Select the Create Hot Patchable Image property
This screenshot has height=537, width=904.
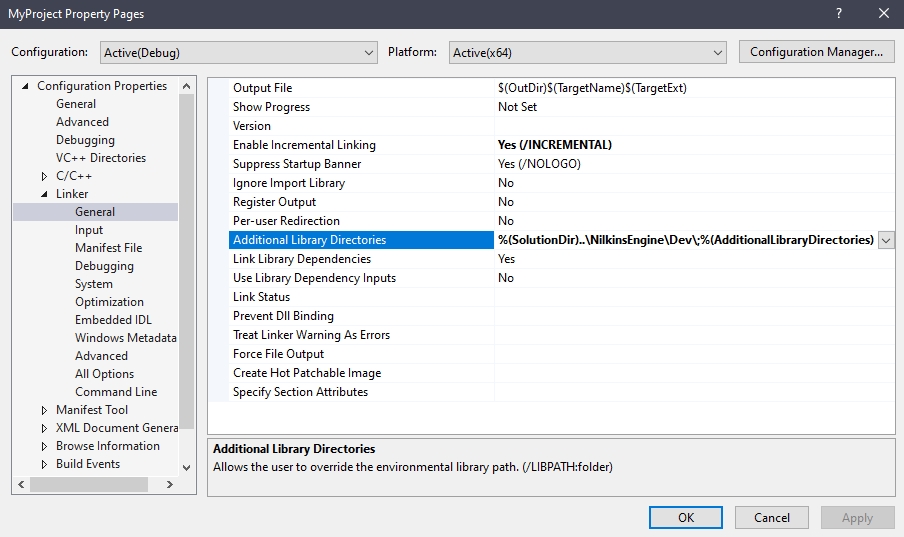[562, 374]
